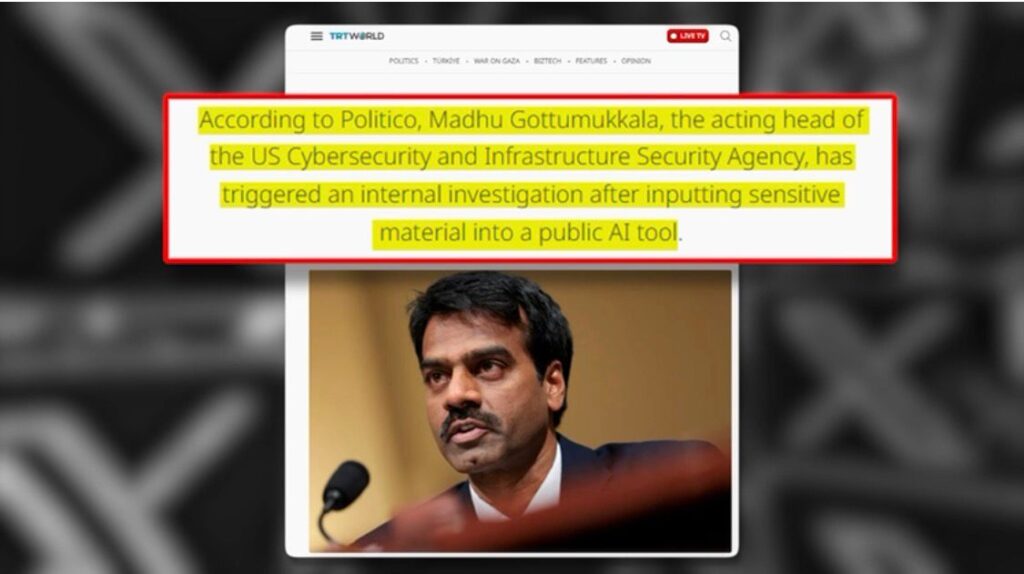Click the red Live TV button
The height and width of the screenshot is (574, 1024).
688,36
